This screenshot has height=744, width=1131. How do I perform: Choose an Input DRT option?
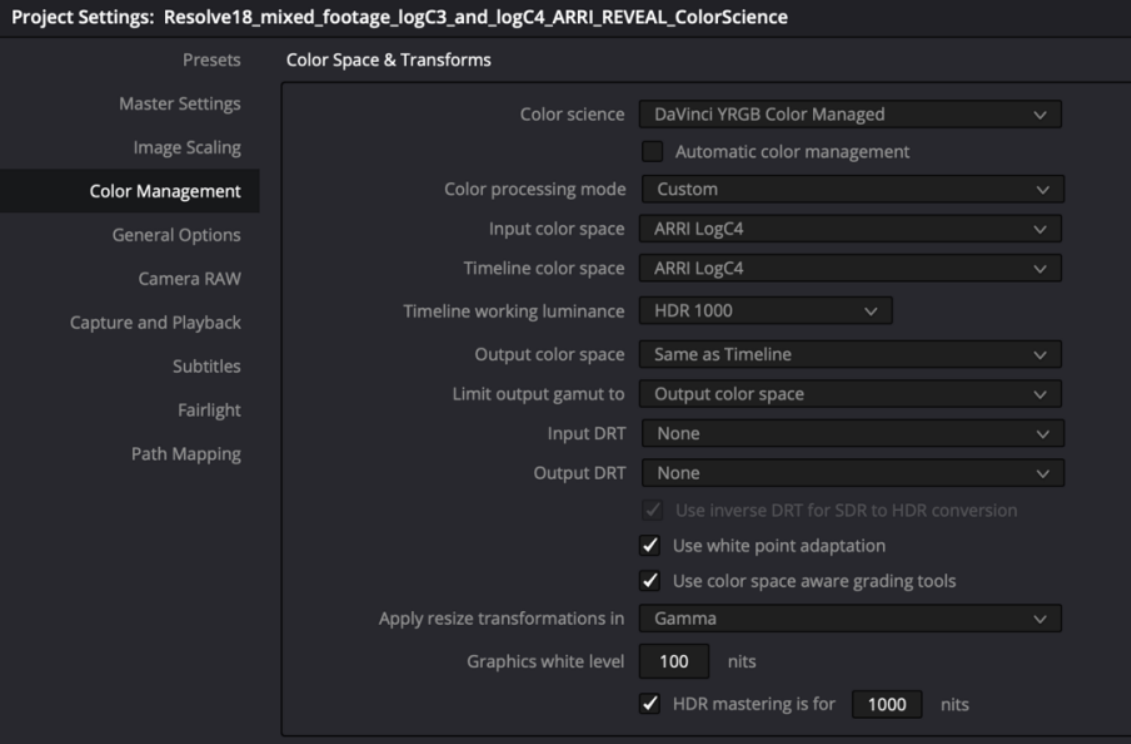pos(853,434)
